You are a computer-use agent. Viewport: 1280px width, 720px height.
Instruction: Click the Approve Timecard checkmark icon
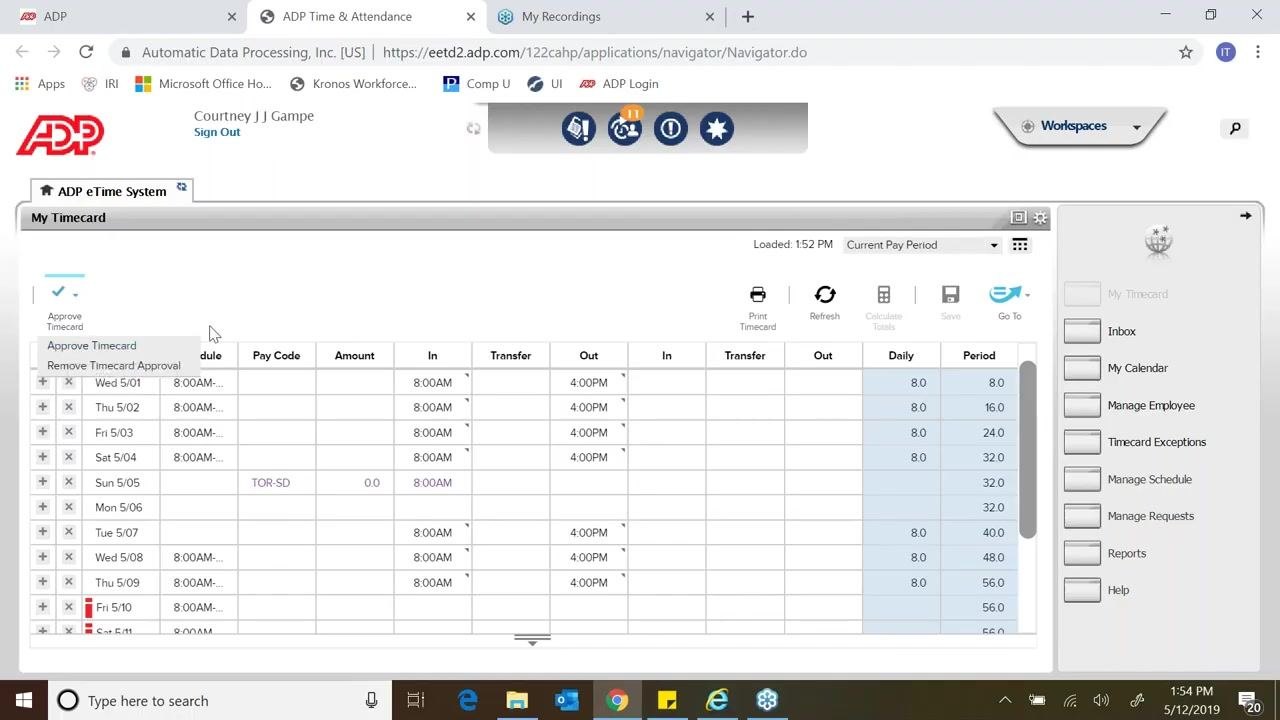click(x=59, y=292)
